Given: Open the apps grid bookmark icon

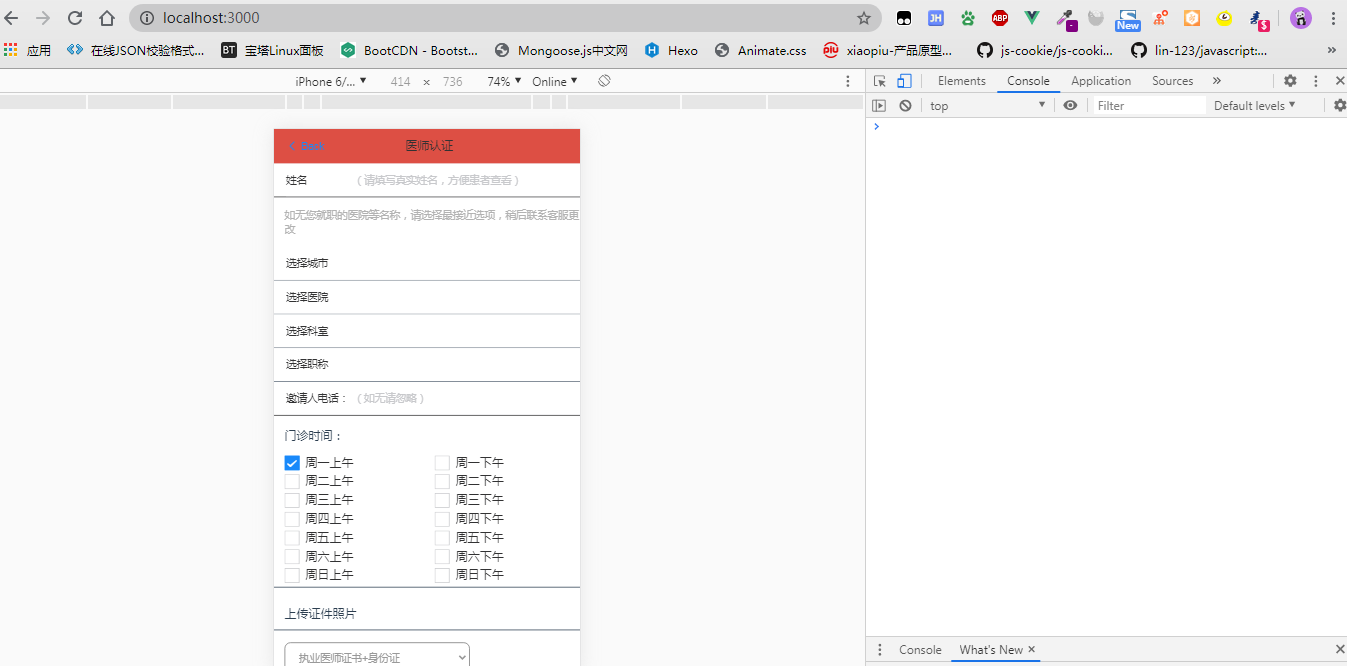Looking at the screenshot, I should [x=11, y=50].
